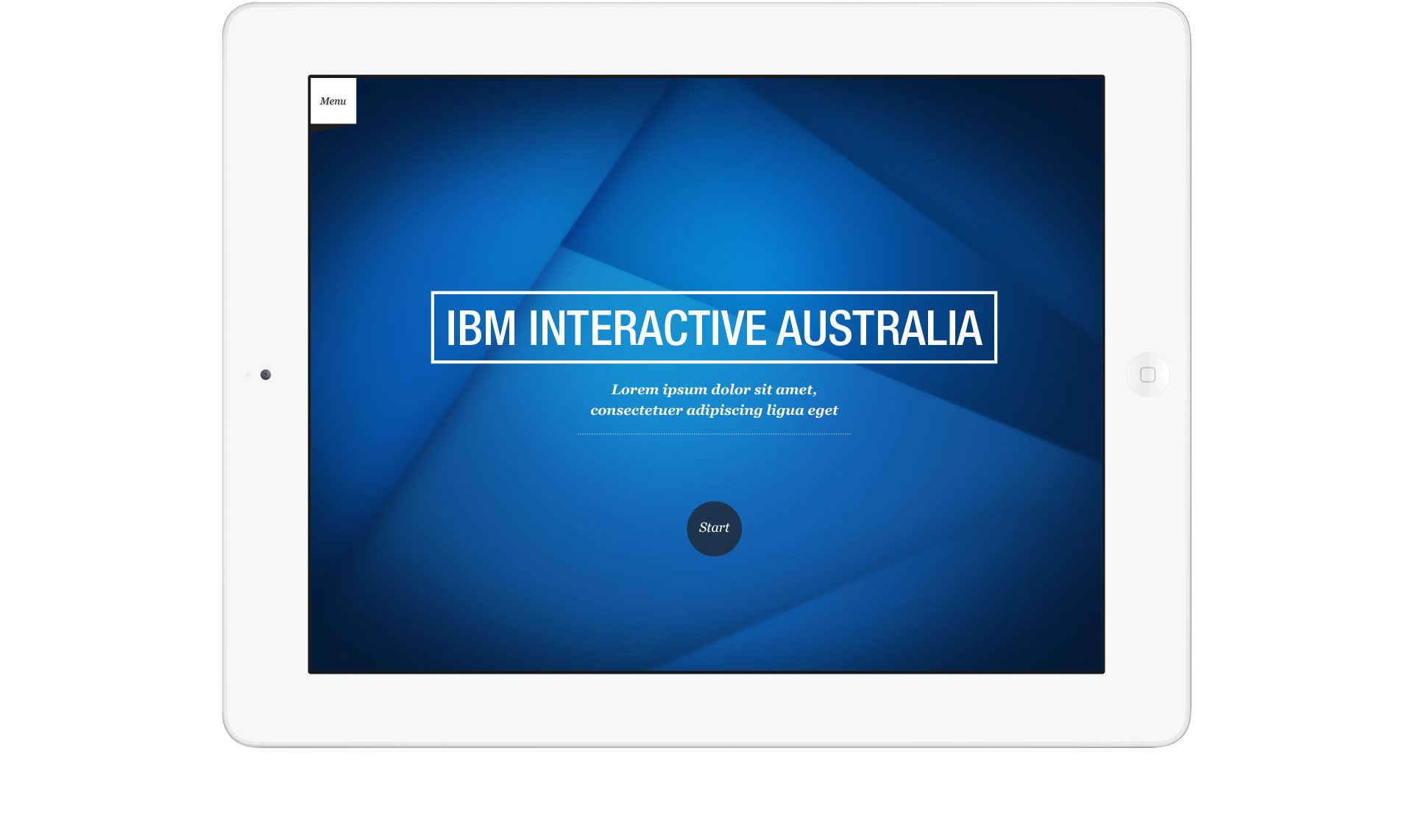The image size is (1413, 840).
Task: Click the IBM Interactive Australia title
Action: click(x=714, y=327)
